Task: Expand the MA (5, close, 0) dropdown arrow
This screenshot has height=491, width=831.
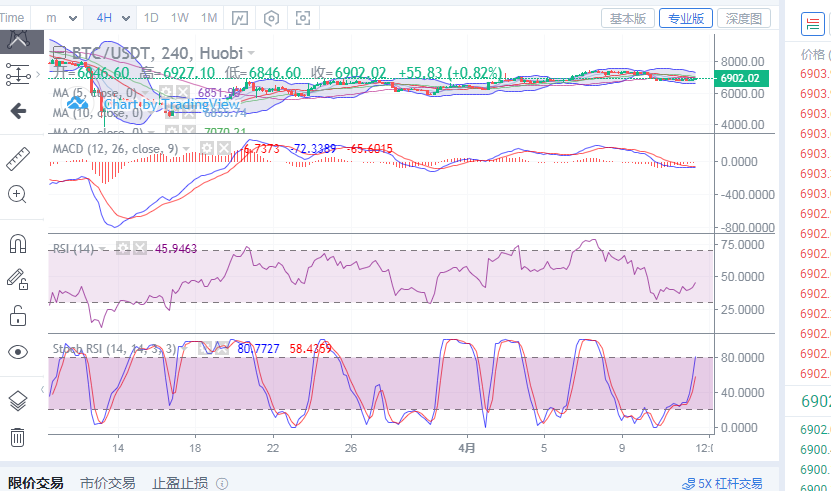Action: 145,93
